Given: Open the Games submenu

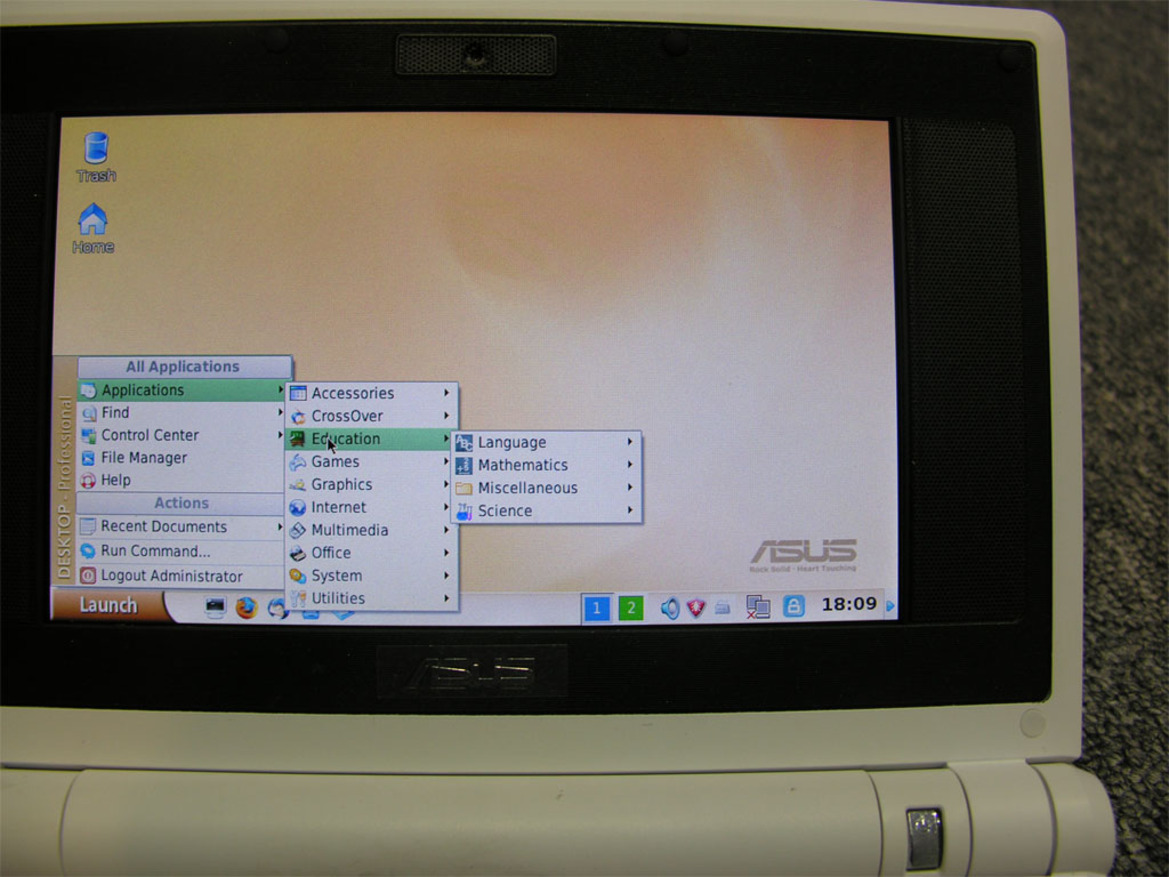Looking at the screenshot, I should (x=372, y=462).
